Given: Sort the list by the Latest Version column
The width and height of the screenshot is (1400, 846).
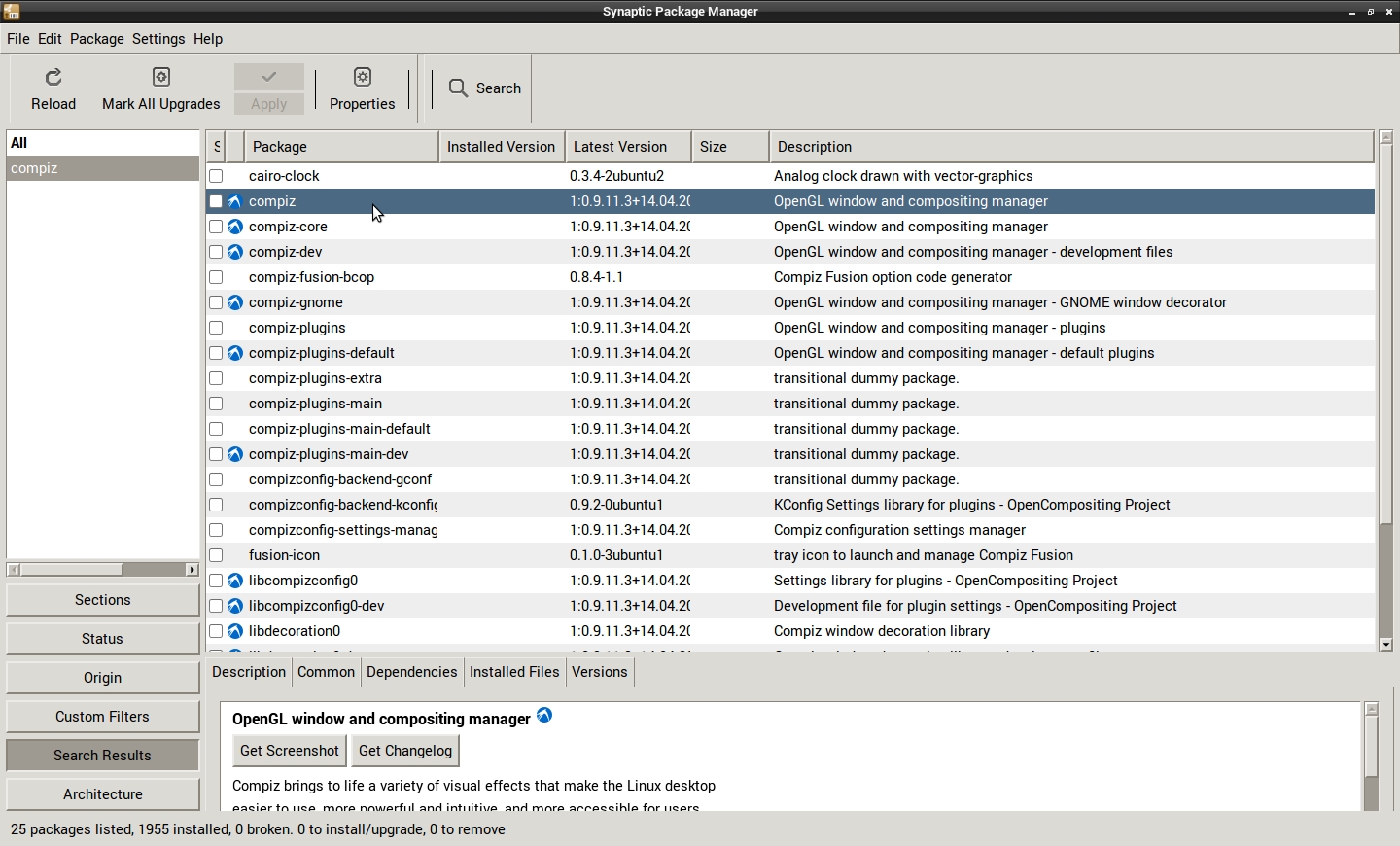Looking at the screenshot, I should (x=627, y=147).
